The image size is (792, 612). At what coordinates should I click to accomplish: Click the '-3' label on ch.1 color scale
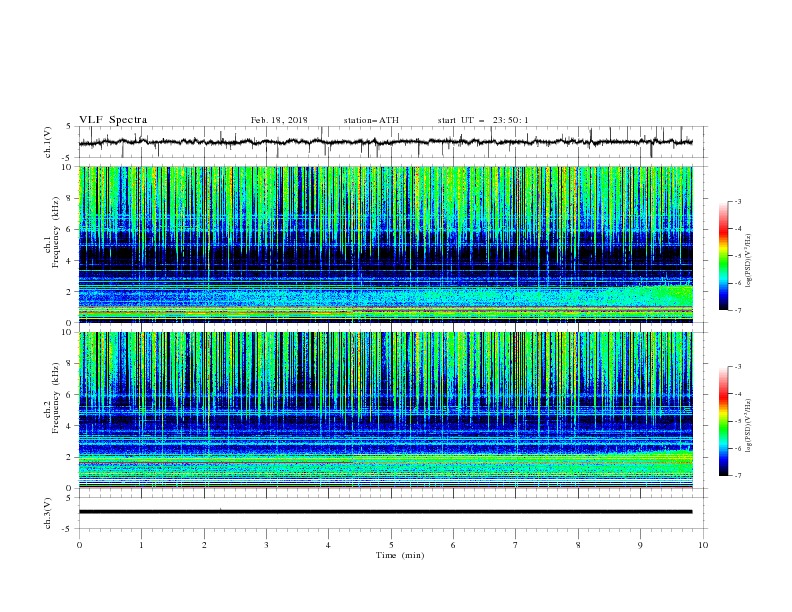737,201
